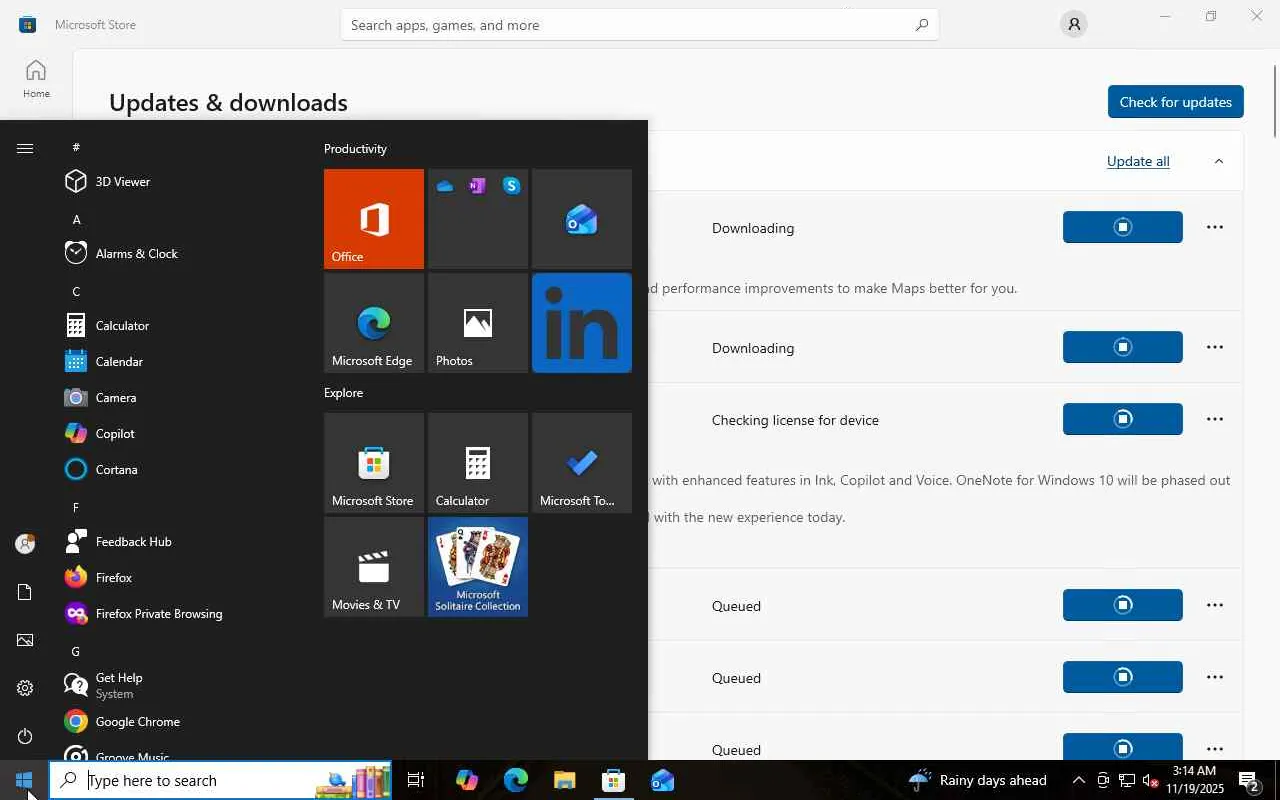1280x800 pixels.
Task: Click the Windows Start button
Action: click(24, 780)
